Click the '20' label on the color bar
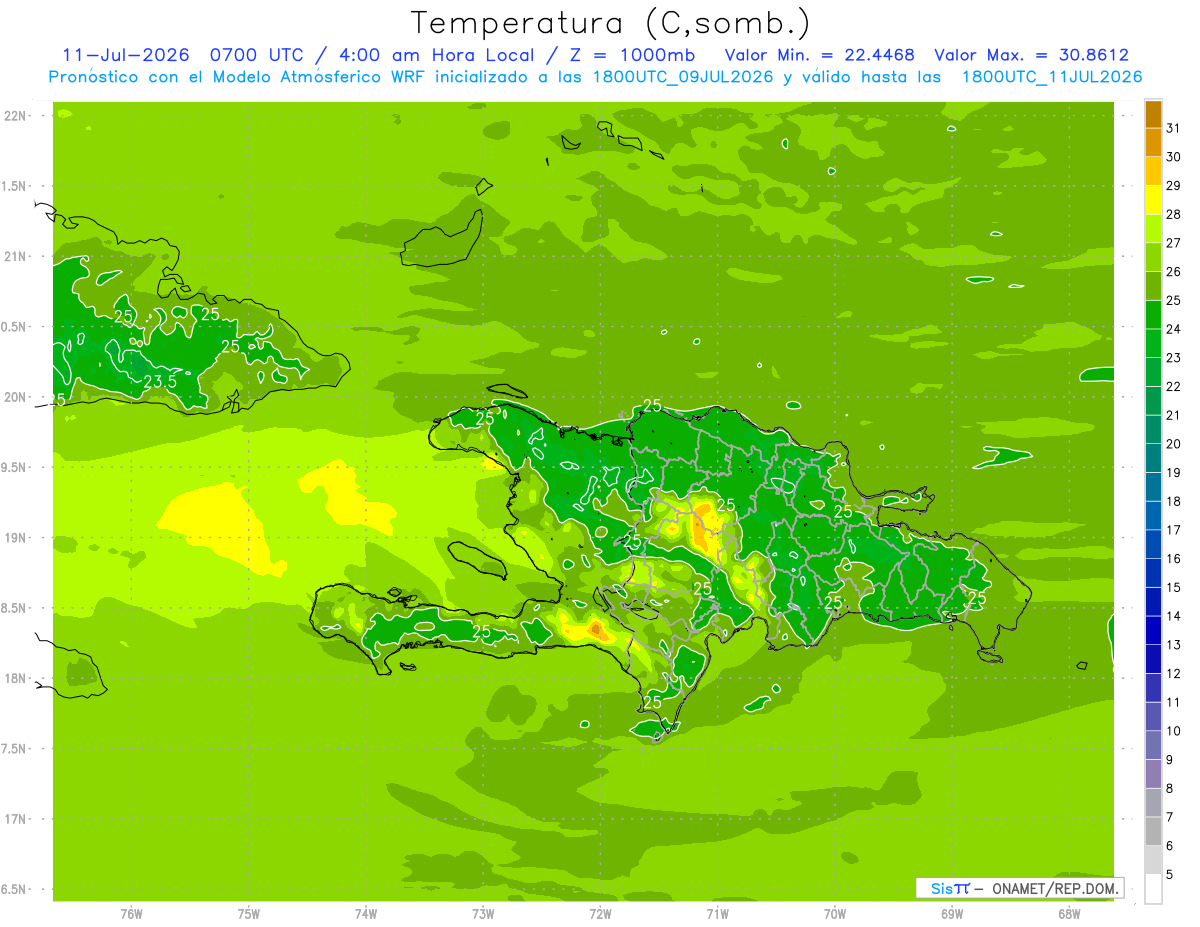Viewport: 1200px width, 927px height. (1174, 444)
